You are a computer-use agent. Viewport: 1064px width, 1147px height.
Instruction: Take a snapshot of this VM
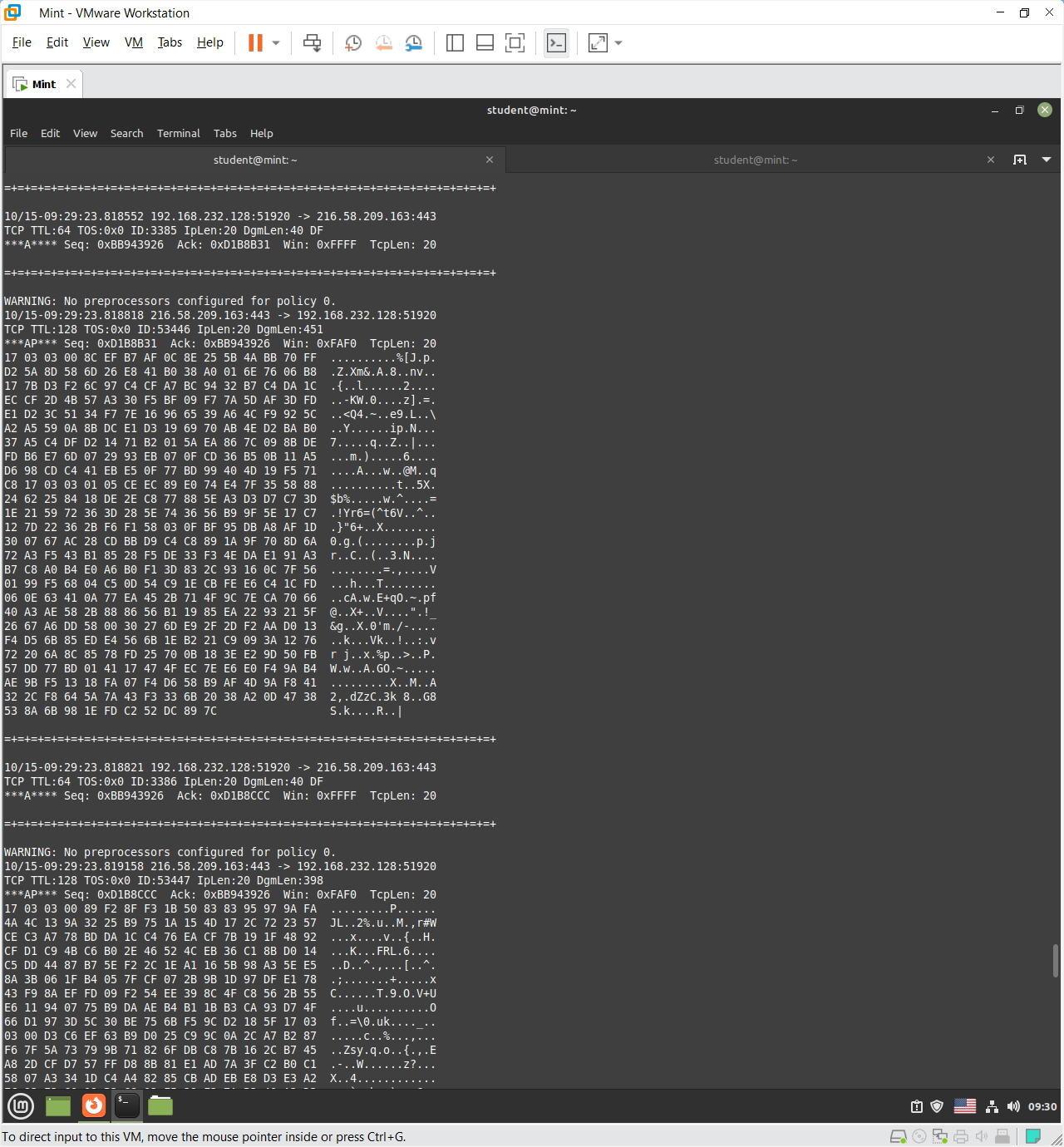pyautogui.click(x=353, y=43)
